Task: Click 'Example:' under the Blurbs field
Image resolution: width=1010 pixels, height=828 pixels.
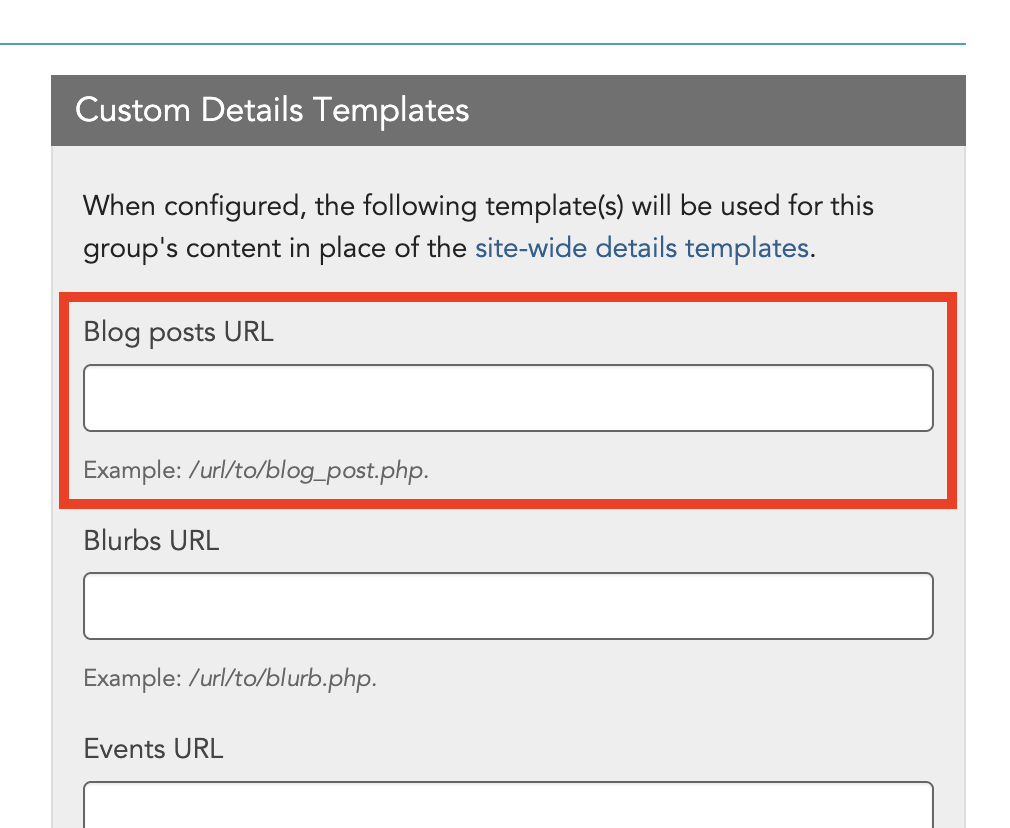Action: [133, 679]
